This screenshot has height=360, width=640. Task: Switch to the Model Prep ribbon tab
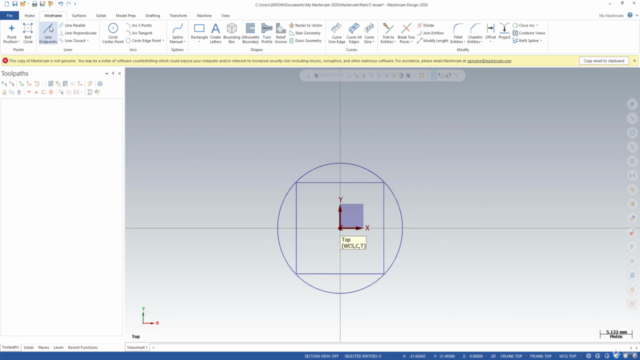125,16
